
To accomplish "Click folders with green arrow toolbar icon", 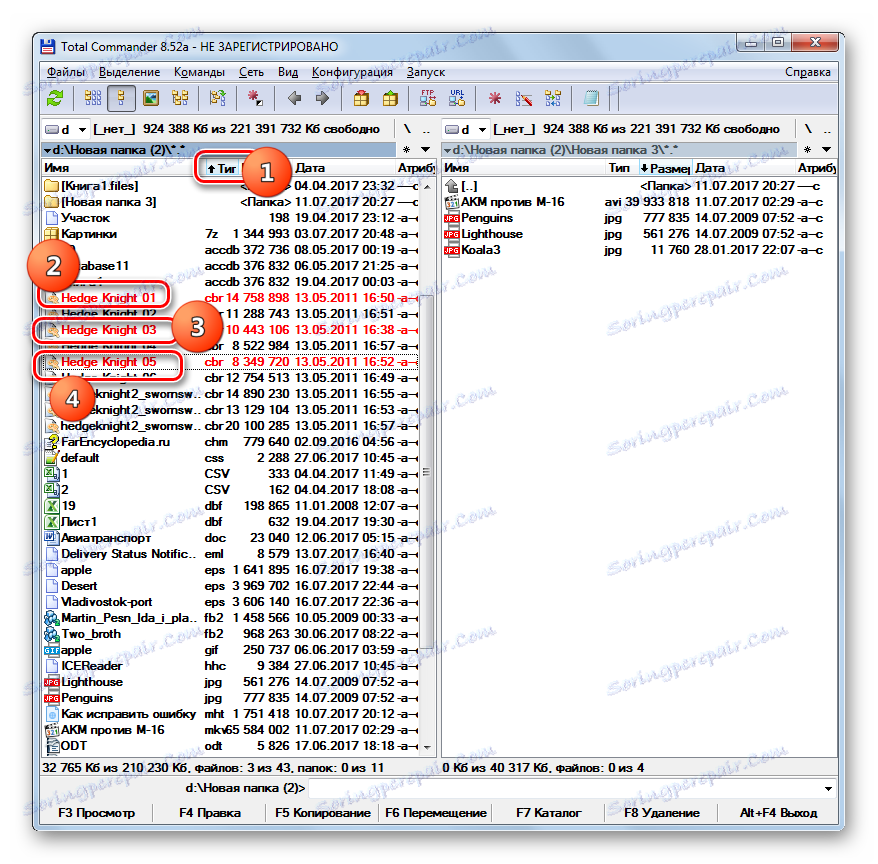I will click(x=217, y=99).
